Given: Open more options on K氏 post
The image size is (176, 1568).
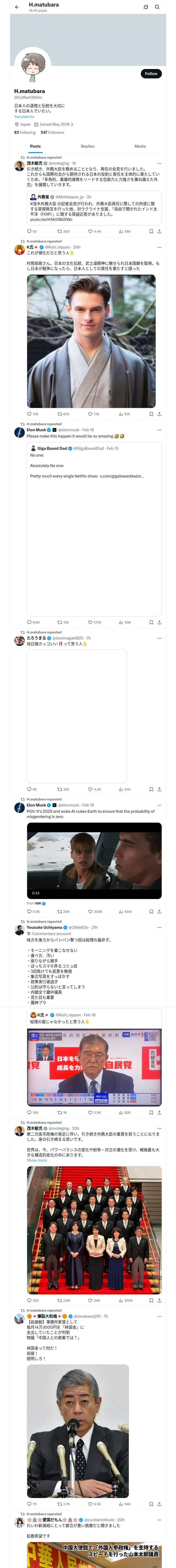Looking at the screenshot, I should pyautogui.click(x=160, y=247).
